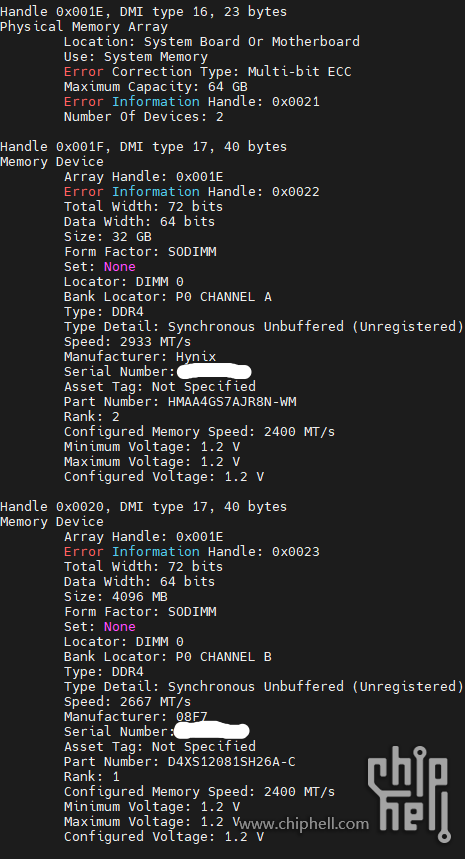The height and width of the screenshot is (859, 465).
Task: Click the Manufacturer: 08F7 line
Action: click(x=136, y=717)
